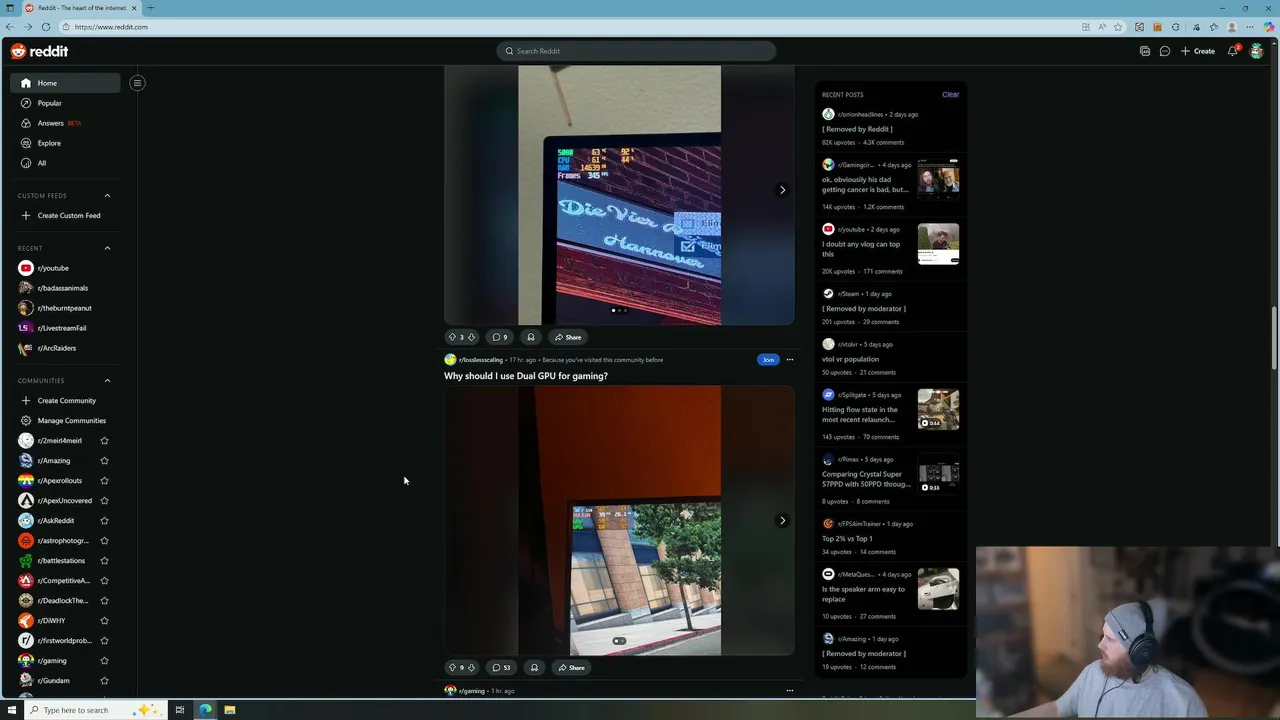Click the r/losslessscaling community avatar

(x=450, y=360)
